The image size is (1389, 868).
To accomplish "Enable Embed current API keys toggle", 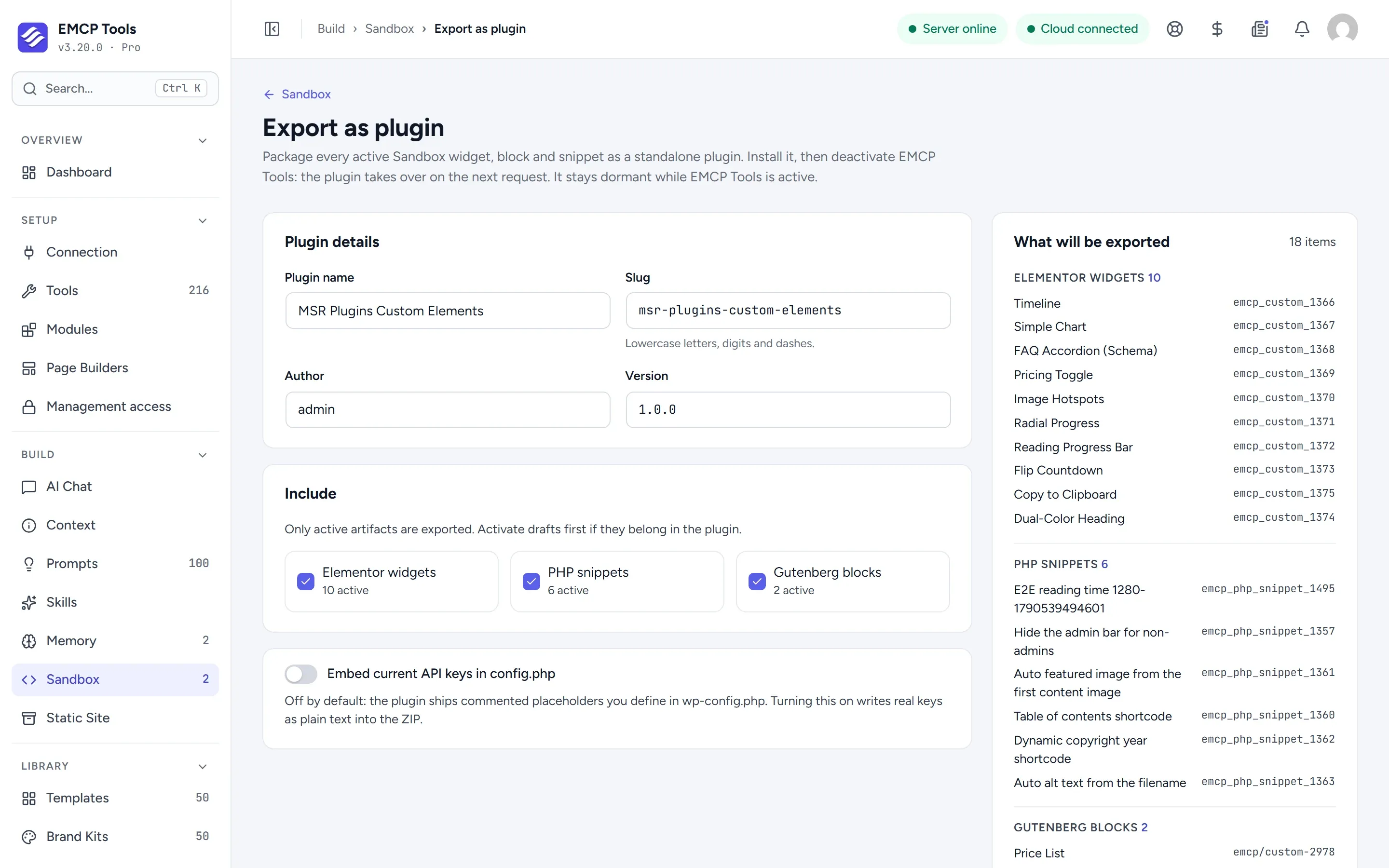I will point(301,674).
